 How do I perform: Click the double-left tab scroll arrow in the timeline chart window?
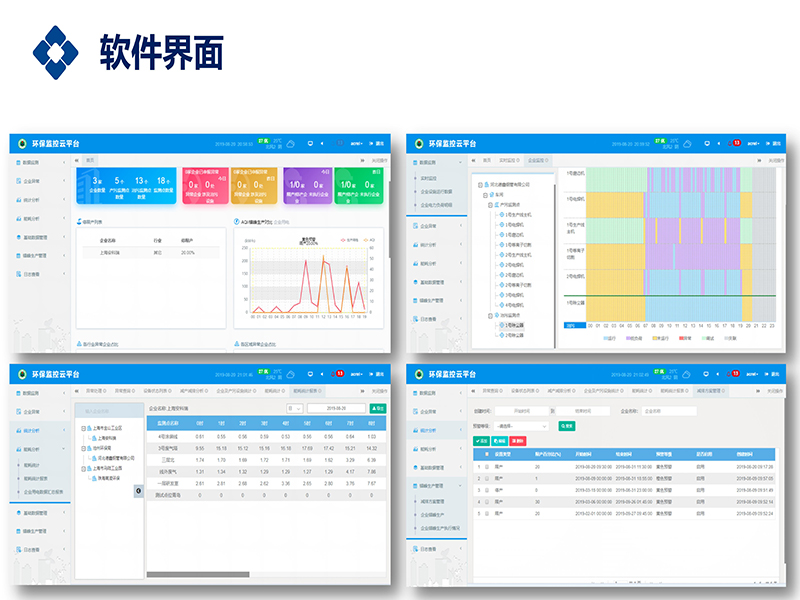tap(473, 161)
